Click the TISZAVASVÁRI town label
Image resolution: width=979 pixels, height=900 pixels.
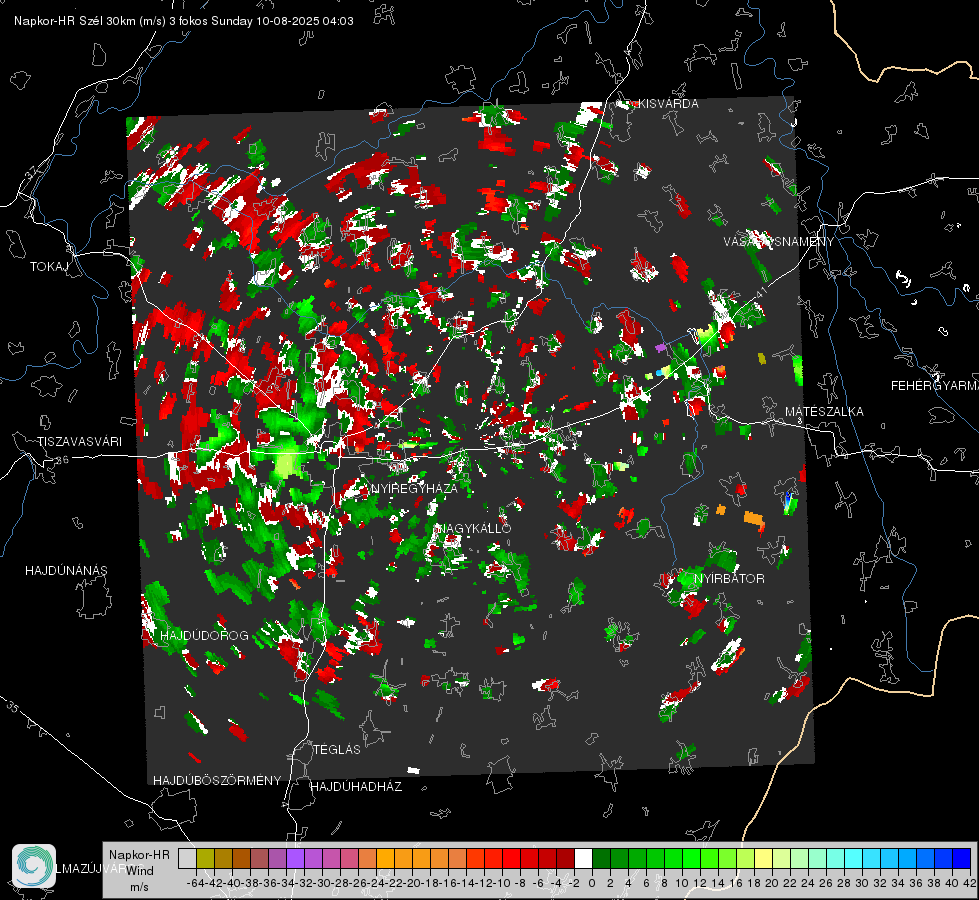[x=79, y=442]
